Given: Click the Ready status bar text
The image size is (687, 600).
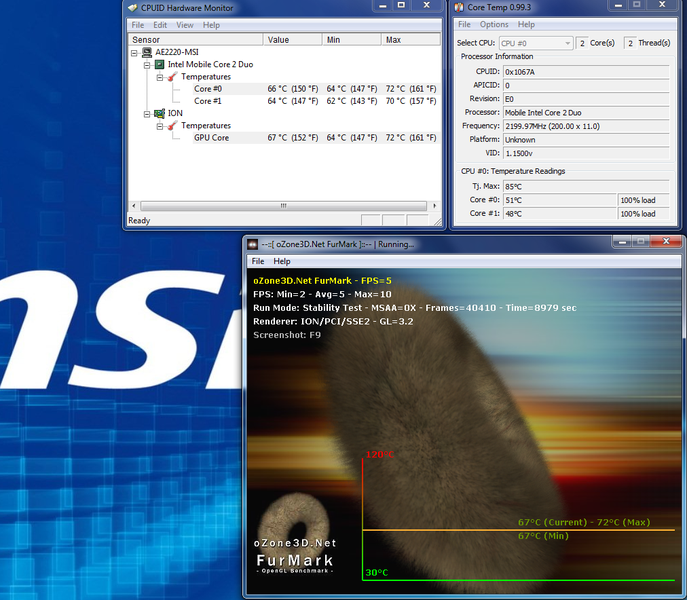Looking at the screenshot, I should (139, 220).
